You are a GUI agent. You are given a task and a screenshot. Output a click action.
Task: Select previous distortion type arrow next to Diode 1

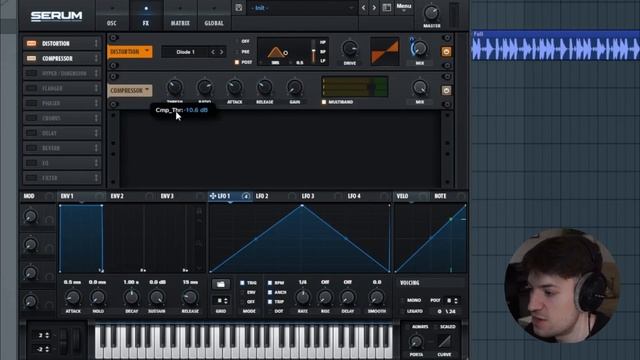(x=213, y=52)
